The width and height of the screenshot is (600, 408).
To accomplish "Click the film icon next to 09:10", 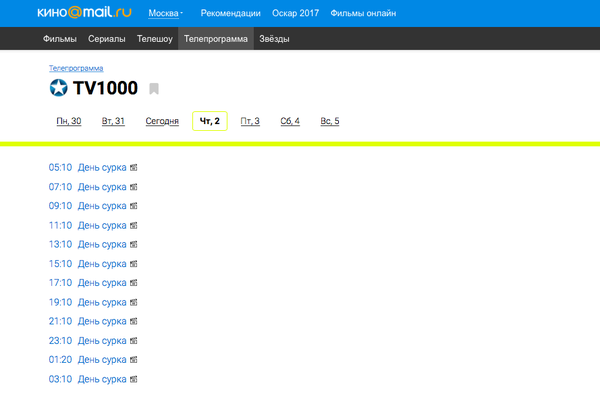I will tap(134, 206).
